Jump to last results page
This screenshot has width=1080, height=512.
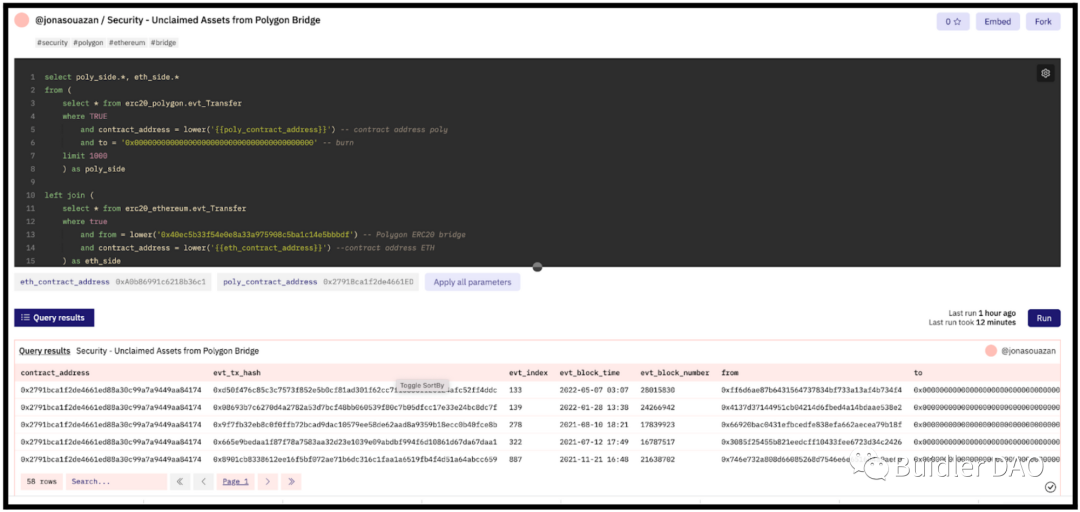291,481
